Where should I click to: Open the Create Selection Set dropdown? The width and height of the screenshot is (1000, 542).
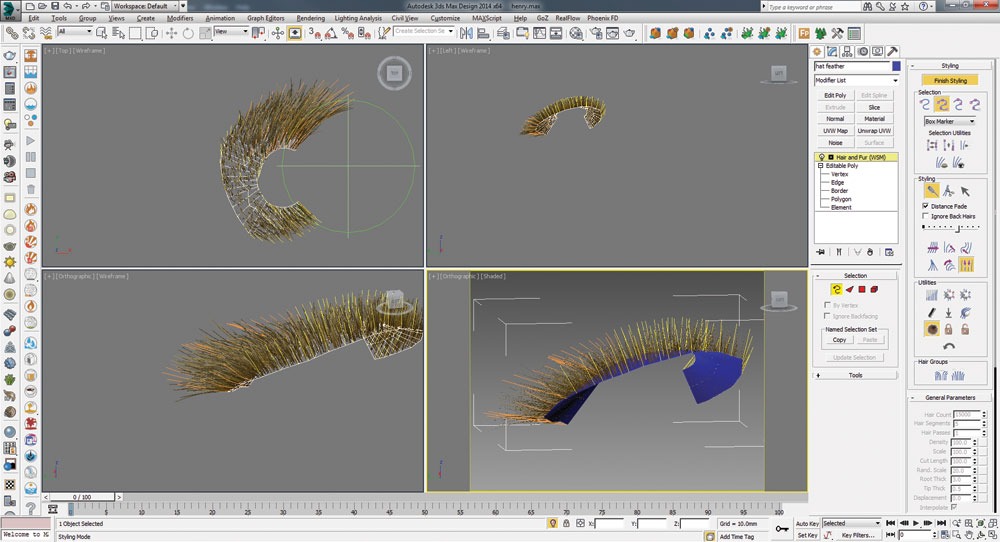pos(424,31)
